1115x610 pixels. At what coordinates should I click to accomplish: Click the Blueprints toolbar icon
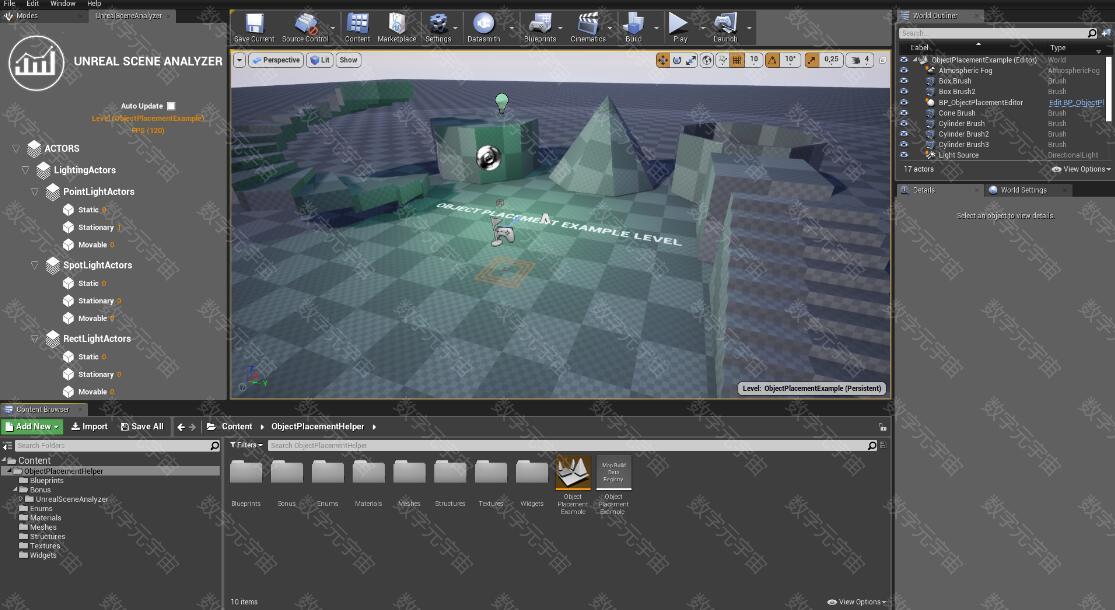[540, 25]
